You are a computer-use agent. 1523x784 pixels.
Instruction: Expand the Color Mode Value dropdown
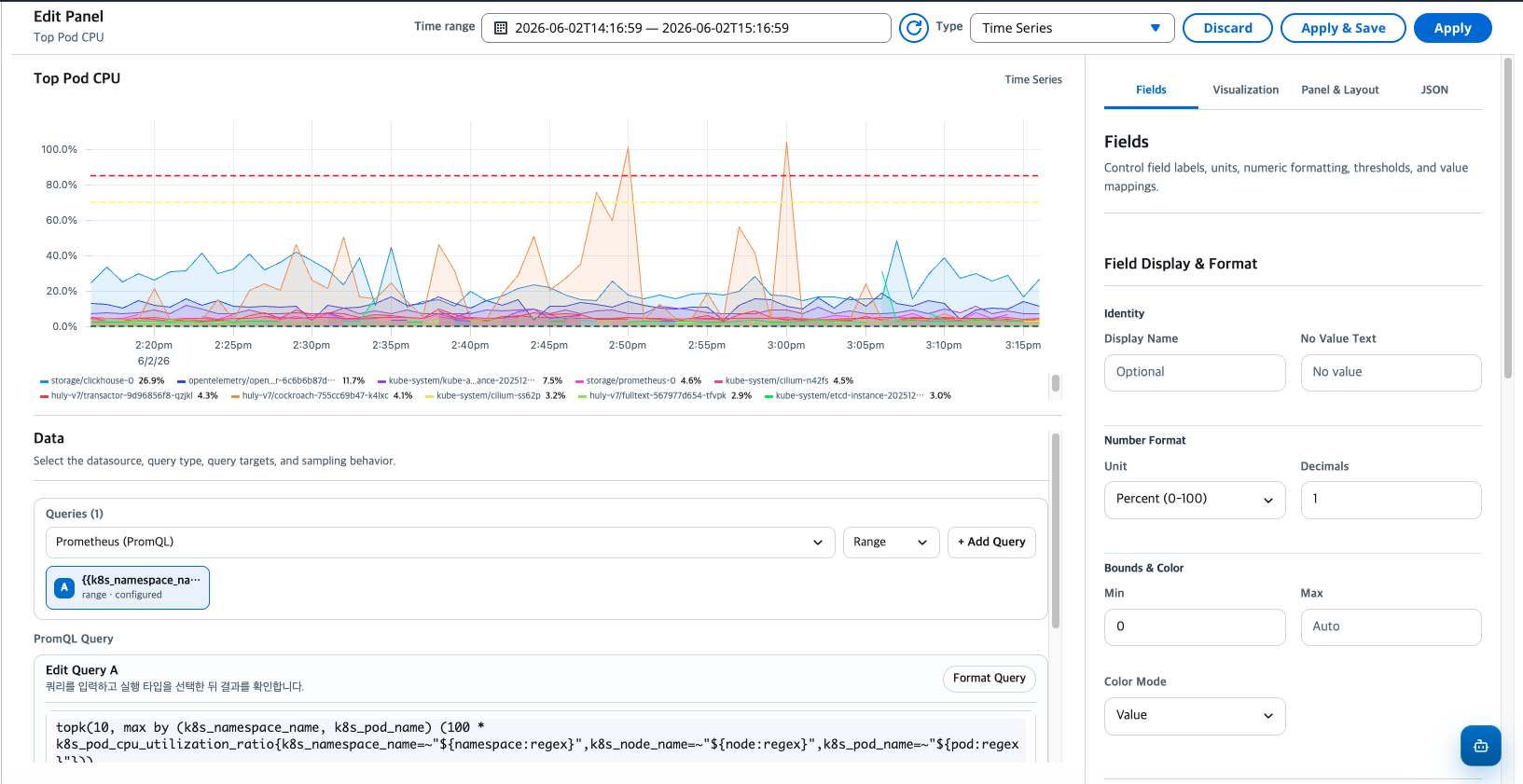coord(1195,716)
